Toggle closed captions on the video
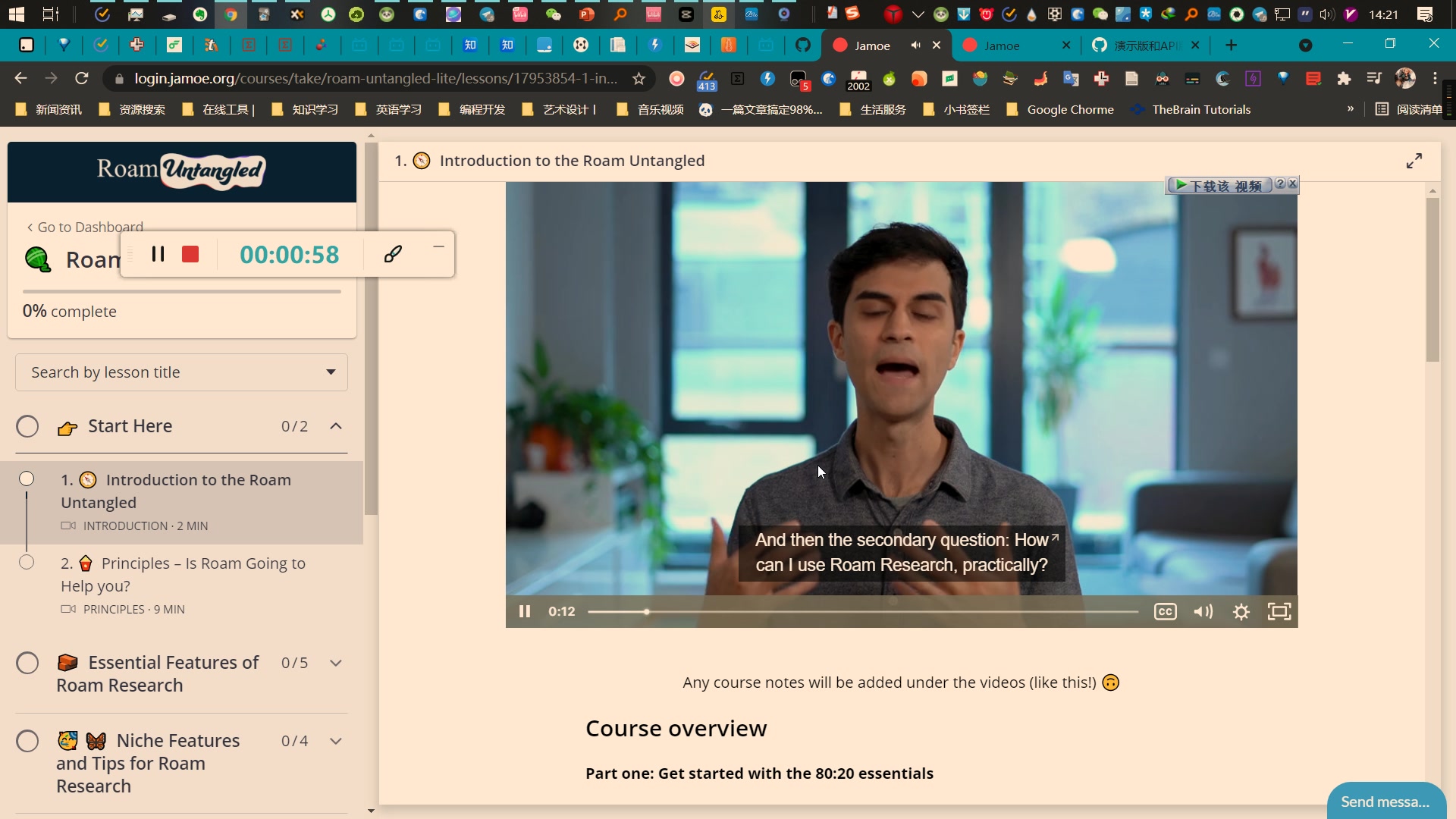The height and width of the screenshot is (819, 1456). (1165, 611)
